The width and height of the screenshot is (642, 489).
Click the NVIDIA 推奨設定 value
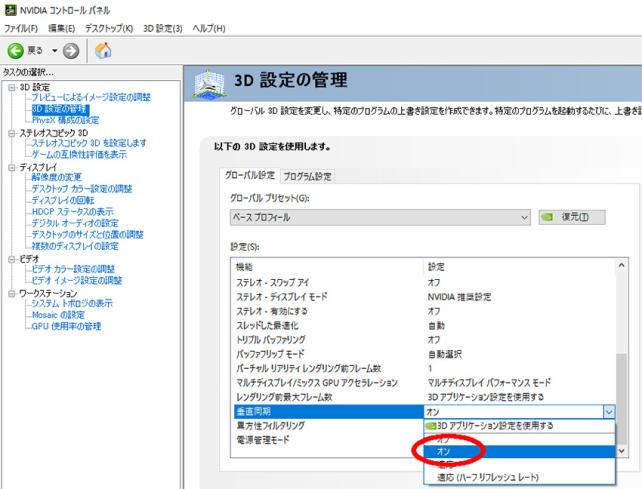(459, 297)
